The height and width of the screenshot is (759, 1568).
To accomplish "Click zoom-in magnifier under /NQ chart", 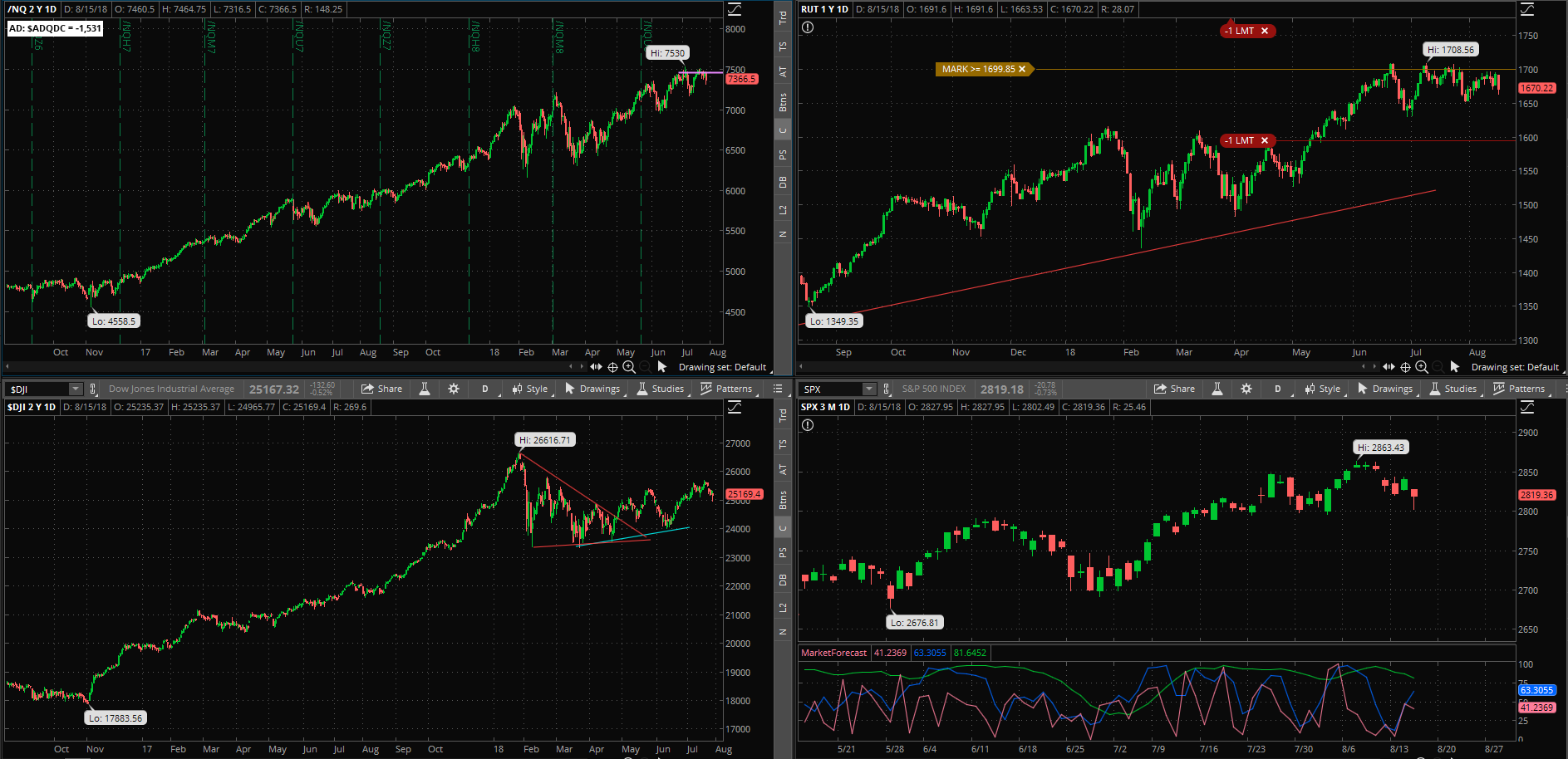I will coord(629,367).
